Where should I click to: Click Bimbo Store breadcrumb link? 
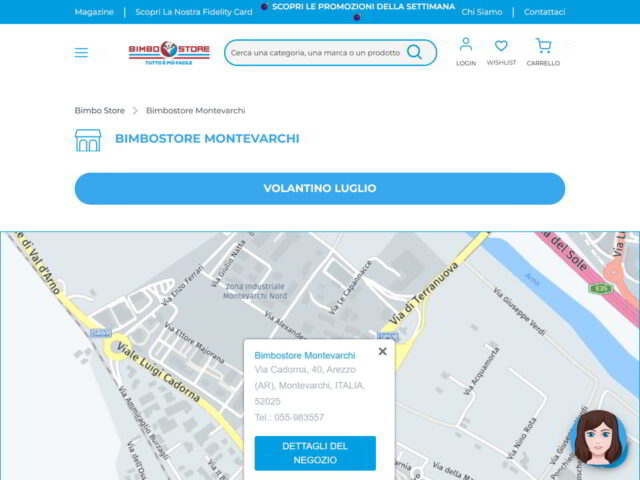point(100,111)
